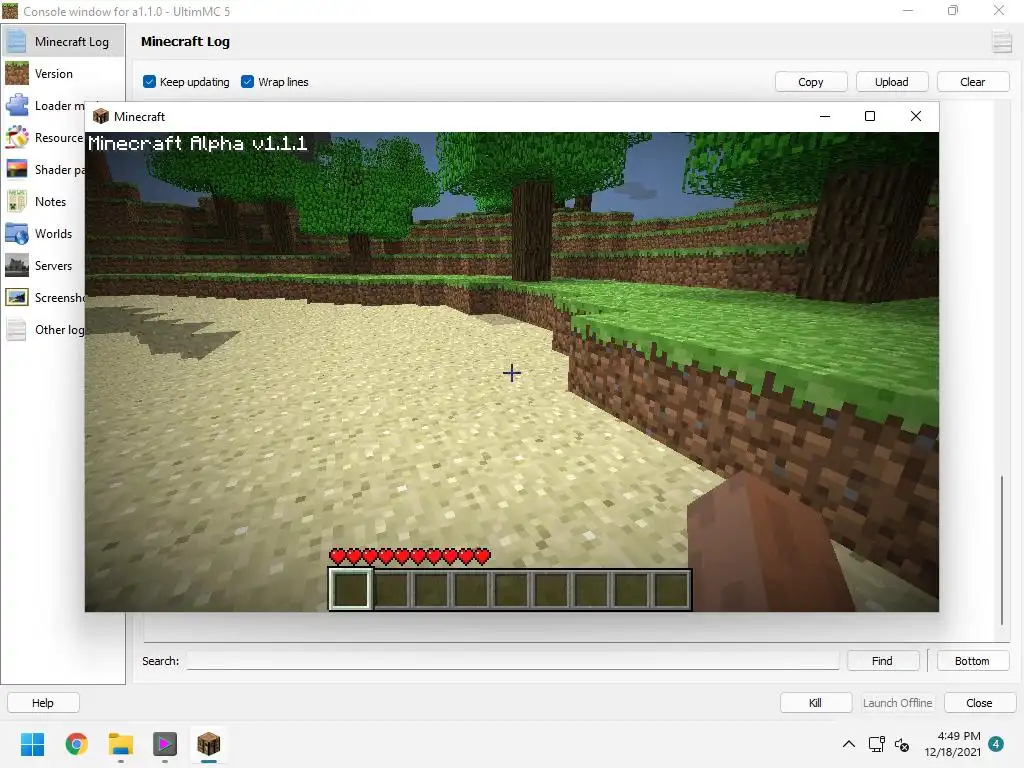The image size is (1024, 768).
Task: Maximize the Minecraft game window
Action: click(870, 116)
